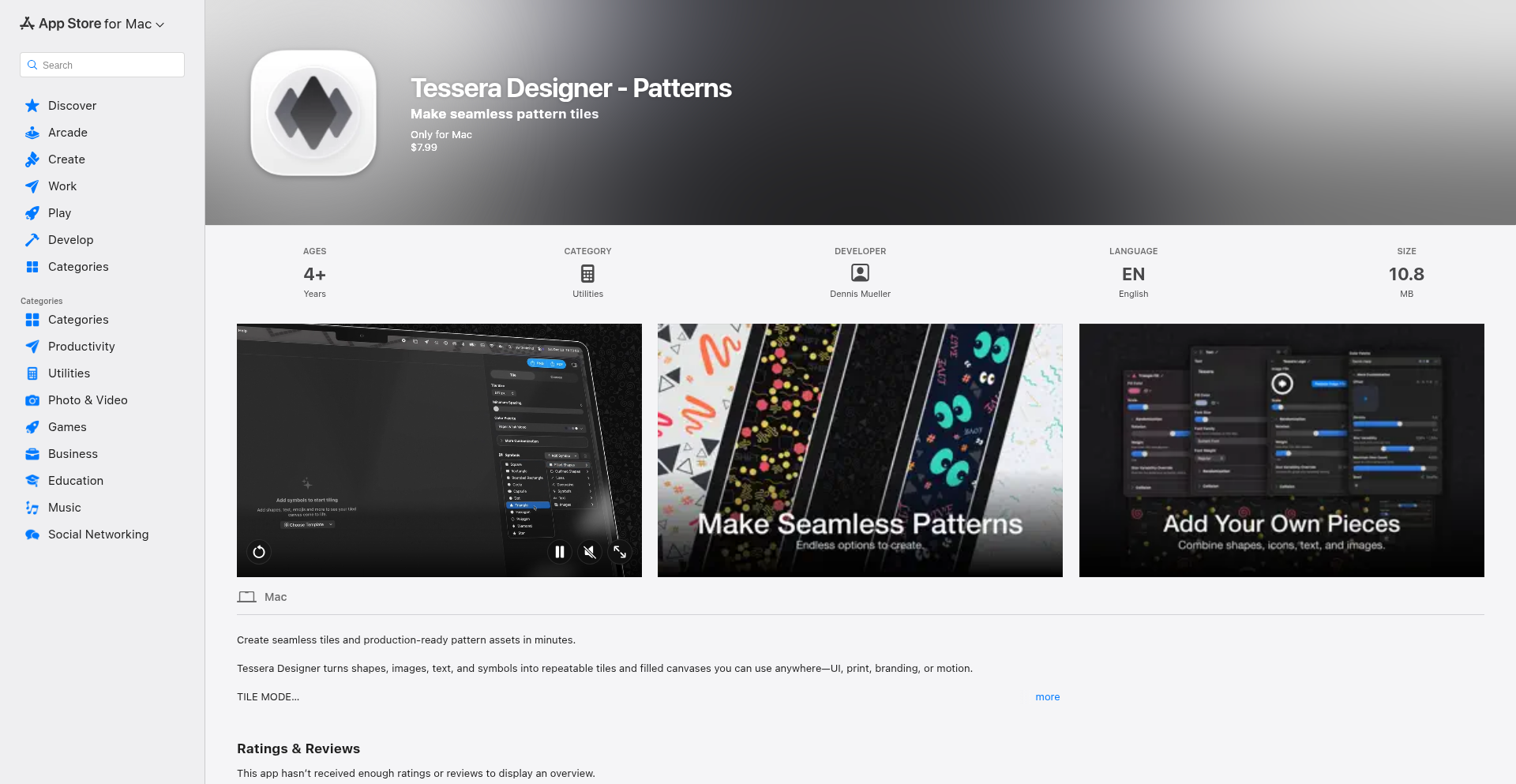
Task: Select Work in the sidebar
Action: pyautogui.click(x=62, y=186)
